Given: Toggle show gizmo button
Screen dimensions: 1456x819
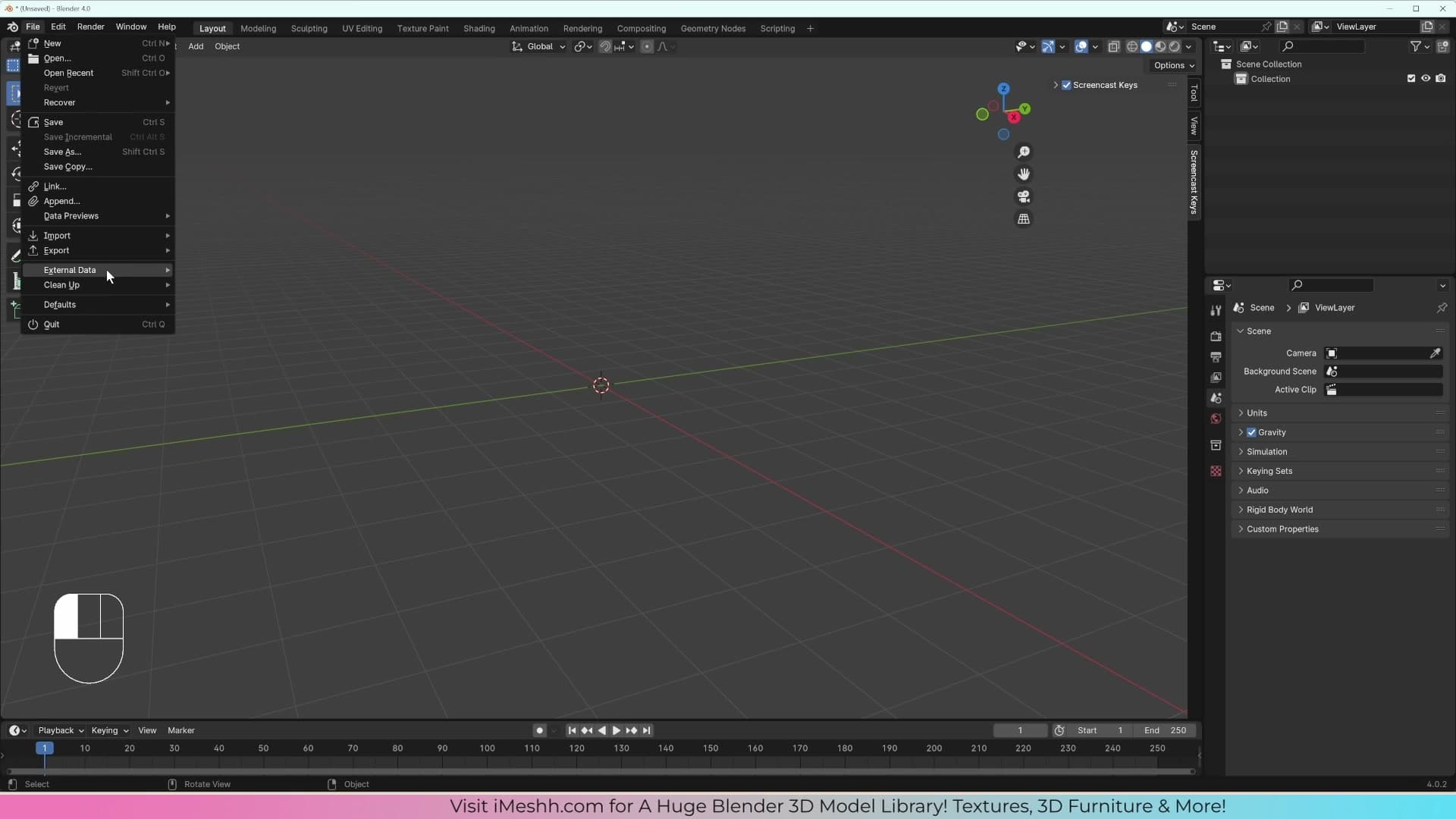Looking at the screenshot, I should (1048, 46).
